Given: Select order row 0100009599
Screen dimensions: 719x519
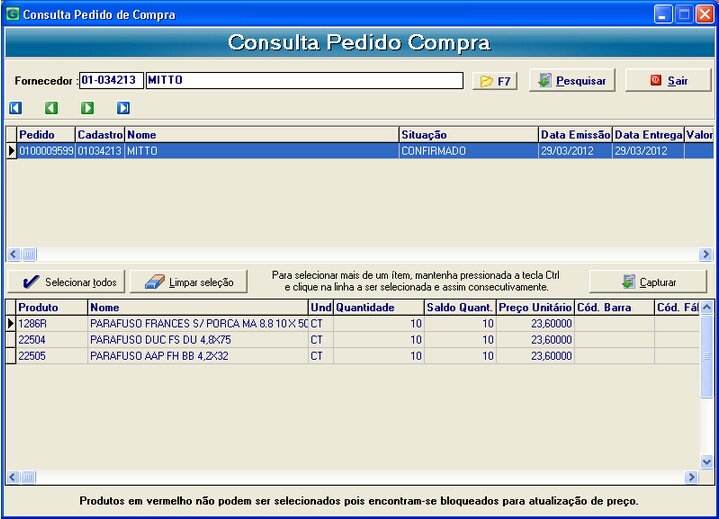Looking at the screenshot, I should click(x=360, y=151).
